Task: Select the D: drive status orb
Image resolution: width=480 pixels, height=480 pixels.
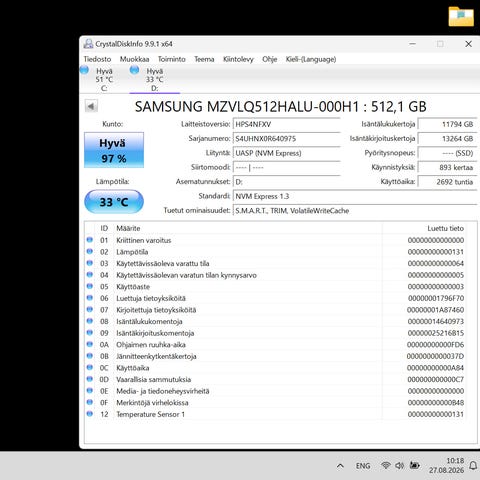Action: (x=134, y=70)
